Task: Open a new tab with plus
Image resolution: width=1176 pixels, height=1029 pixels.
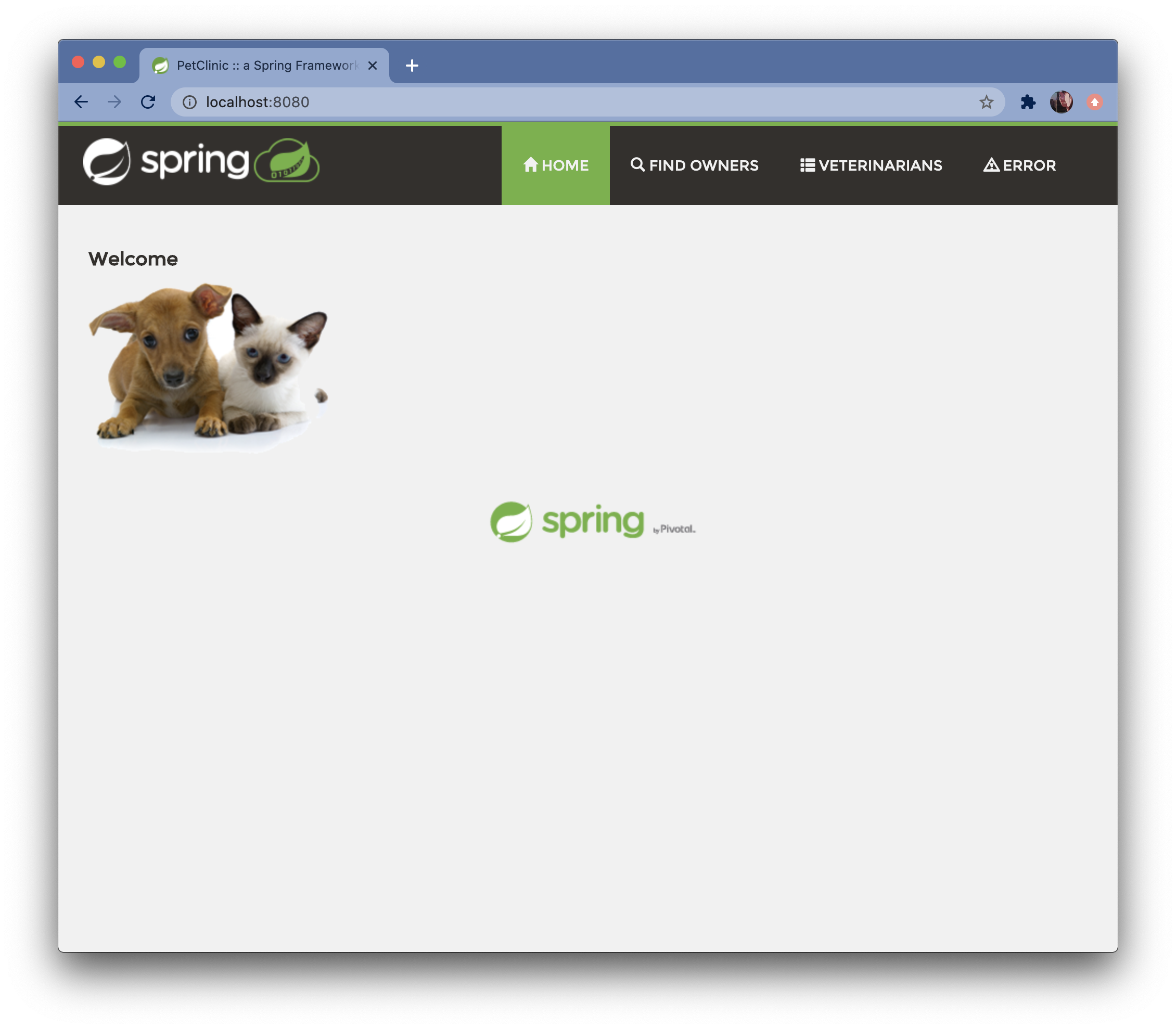Action: pos(412,66)
